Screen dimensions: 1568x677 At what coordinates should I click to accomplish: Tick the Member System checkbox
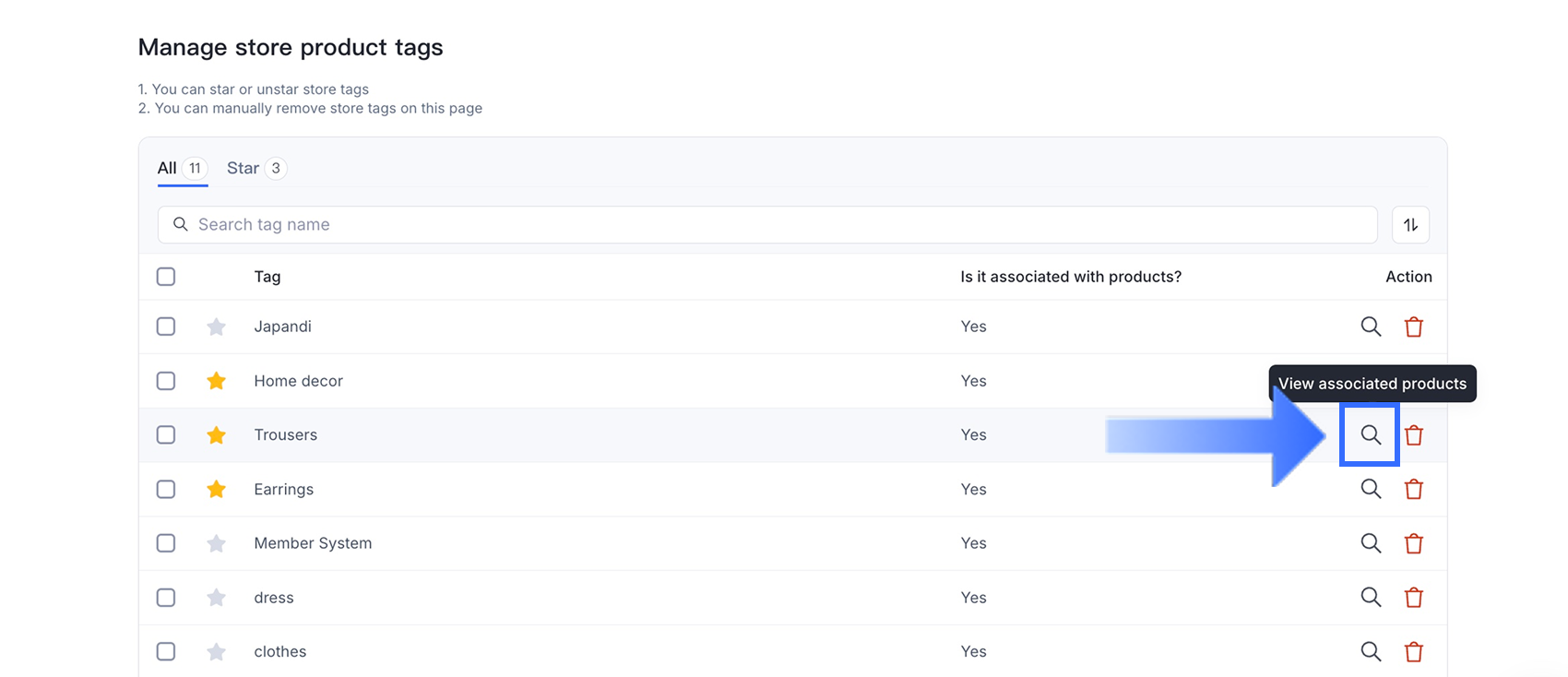[166, 543]
